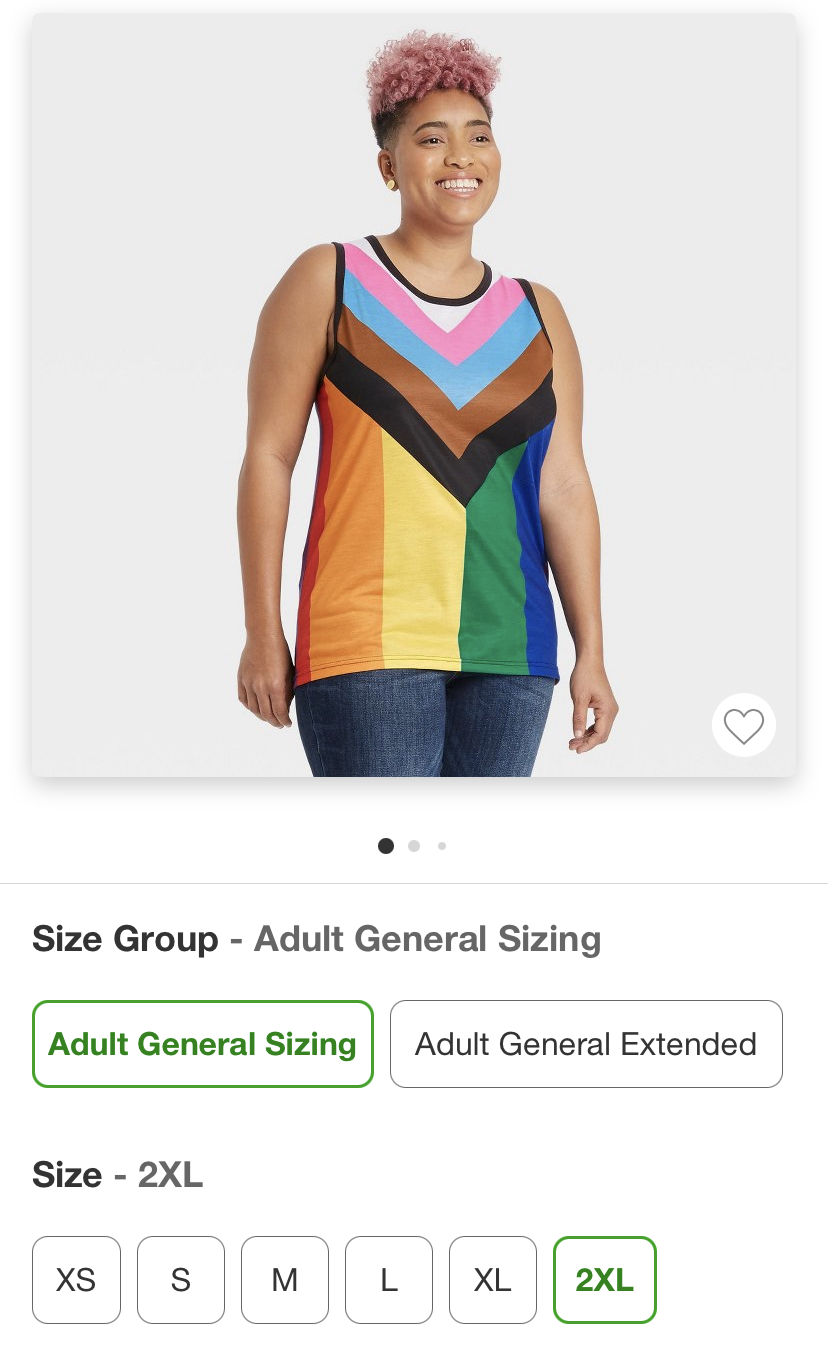The width and height of the screenshot is (828, 1371).
Task: Switch to Adult General Extended sizing
Action: (x=586, y=1044)
